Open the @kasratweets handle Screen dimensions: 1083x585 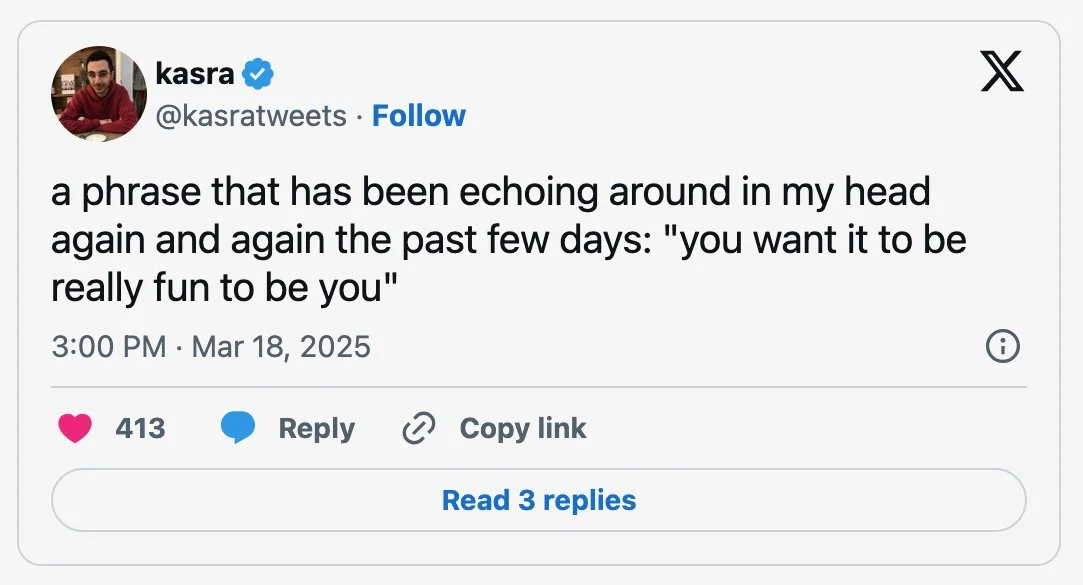(250, 116)
